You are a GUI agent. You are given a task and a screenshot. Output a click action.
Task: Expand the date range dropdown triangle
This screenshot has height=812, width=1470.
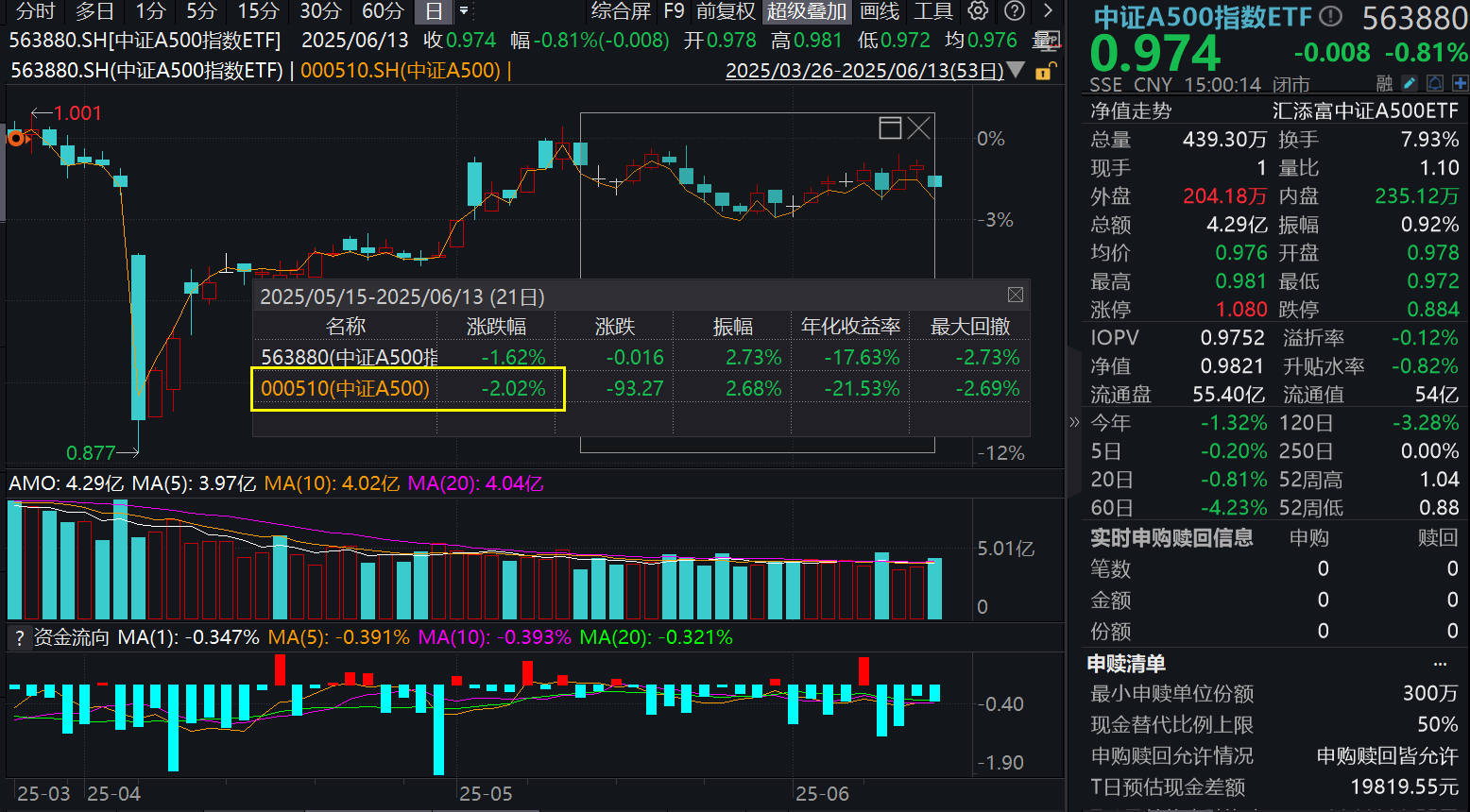tap(1017, 70)
